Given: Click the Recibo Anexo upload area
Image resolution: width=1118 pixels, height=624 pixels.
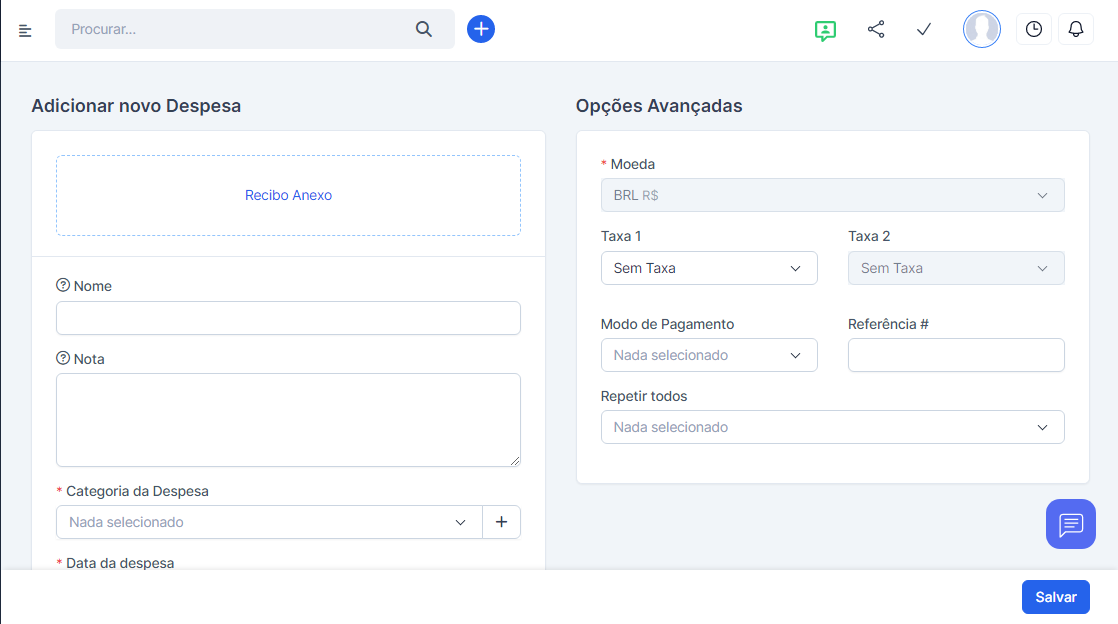Looking at the screenshot, I should tap(288, 195).
